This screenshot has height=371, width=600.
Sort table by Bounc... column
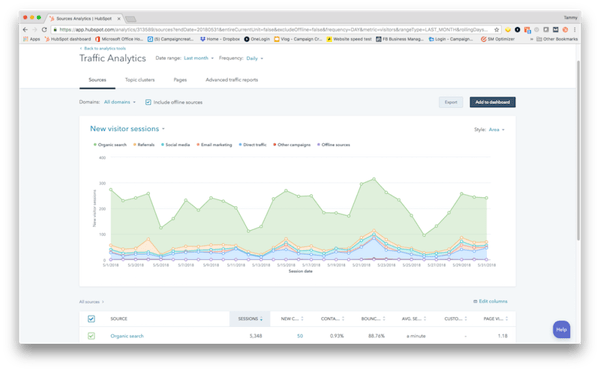[373, 319]
